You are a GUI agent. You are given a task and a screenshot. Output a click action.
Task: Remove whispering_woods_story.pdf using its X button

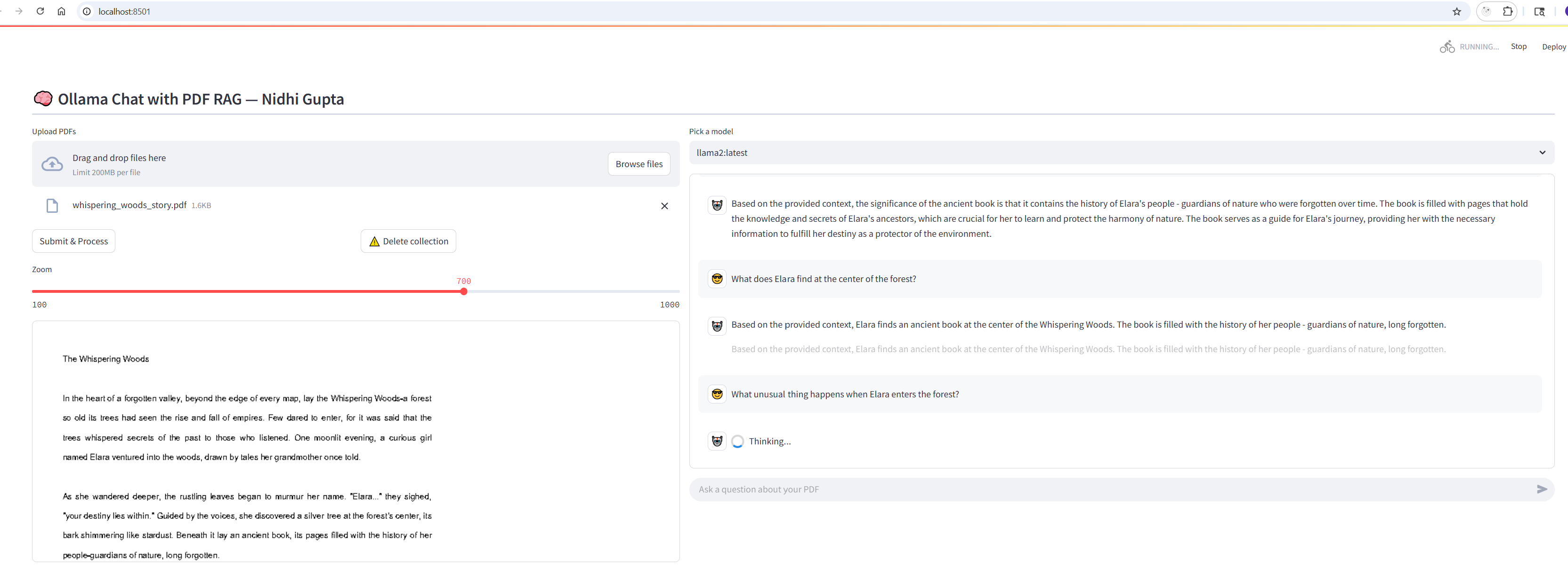point(664,206)
